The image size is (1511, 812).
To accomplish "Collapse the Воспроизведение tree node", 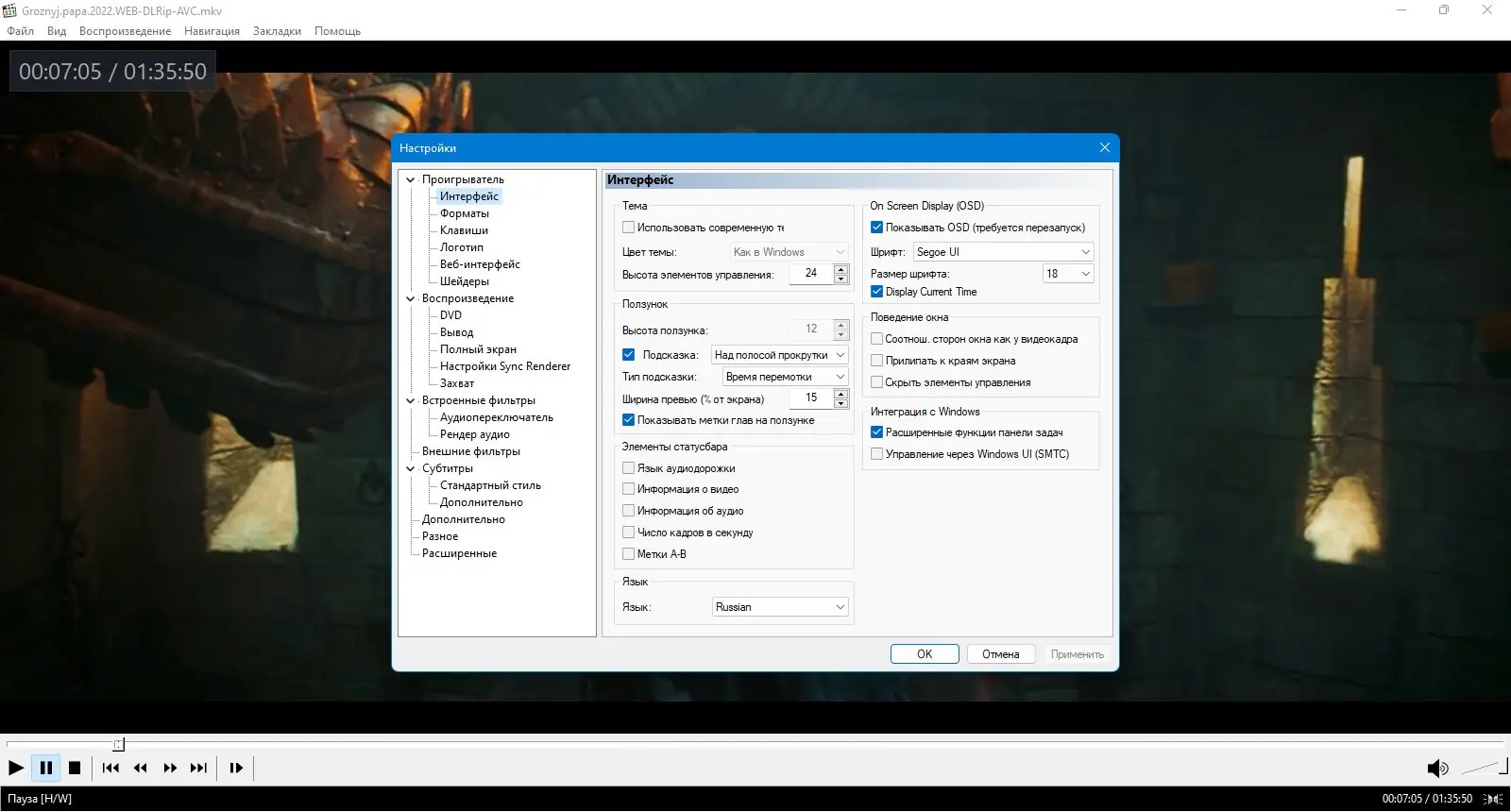I will point(411,298).
